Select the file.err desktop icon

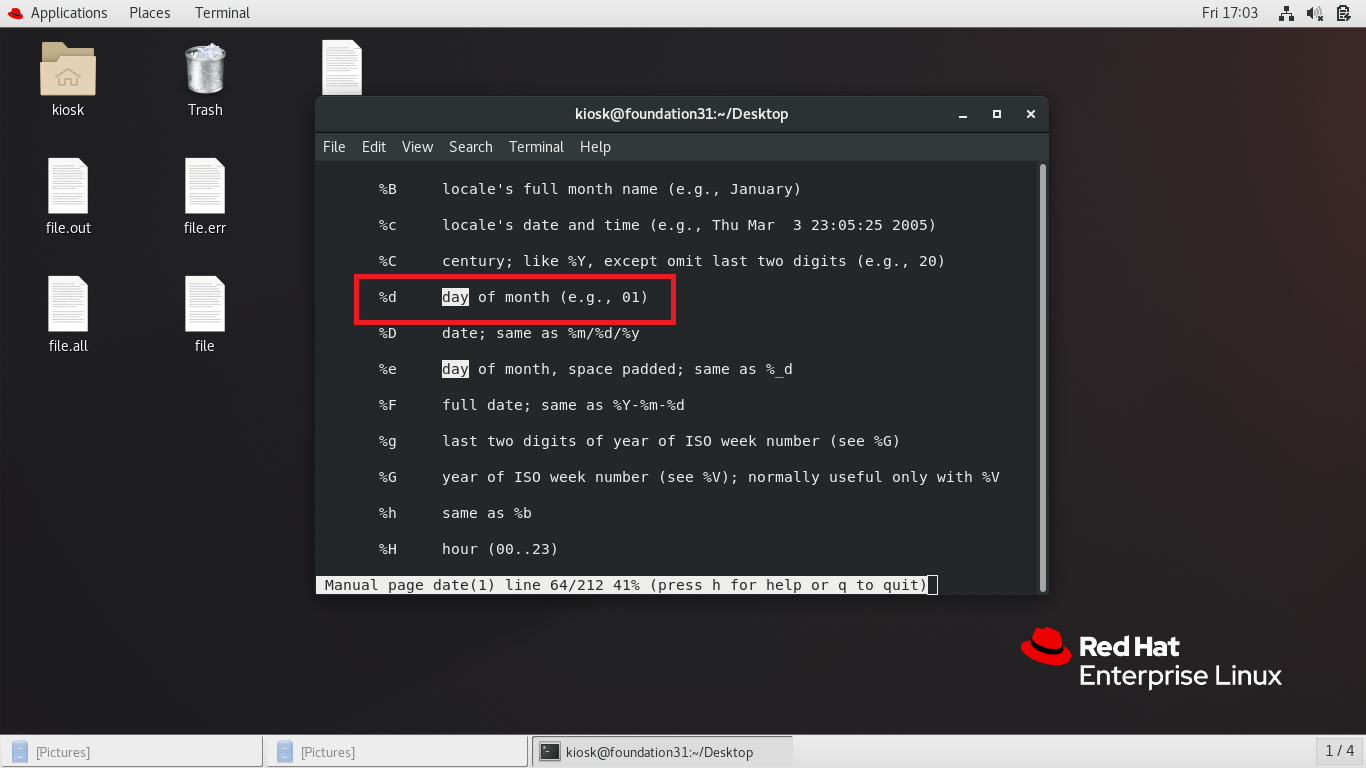pyautogui.click(x=205, y=186)
